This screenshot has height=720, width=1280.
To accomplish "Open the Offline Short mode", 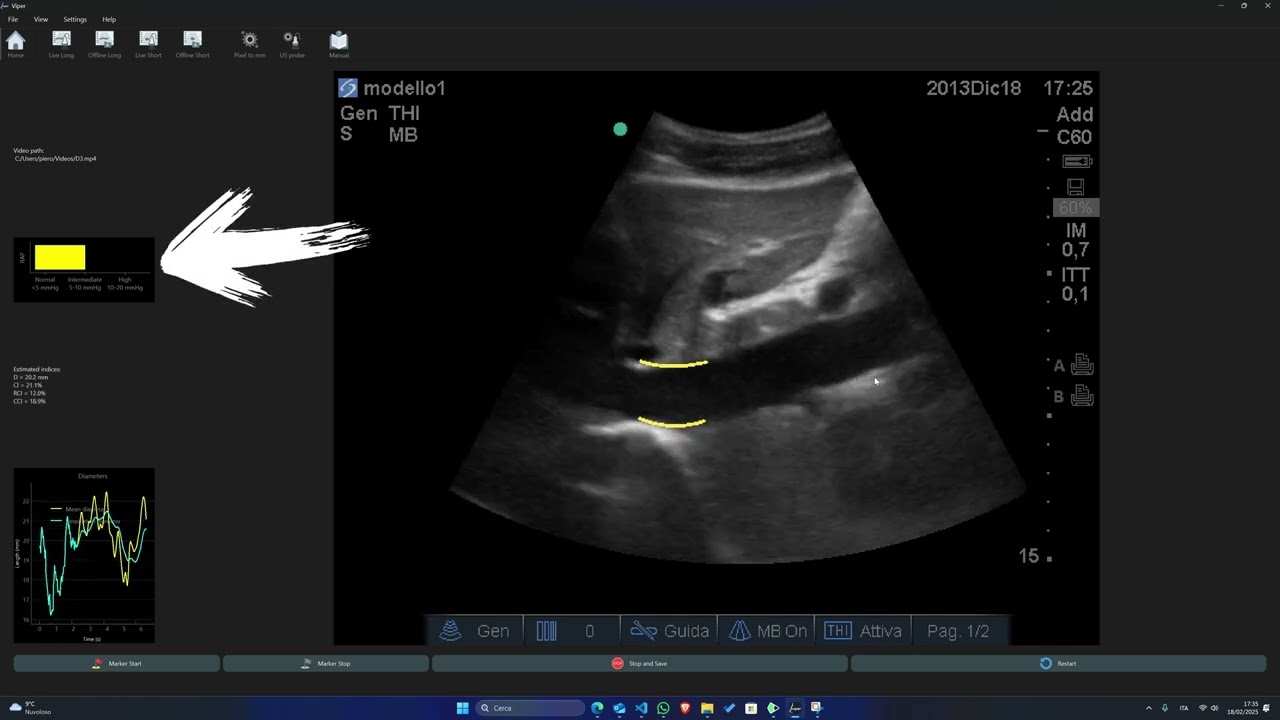I will point(192,44).
